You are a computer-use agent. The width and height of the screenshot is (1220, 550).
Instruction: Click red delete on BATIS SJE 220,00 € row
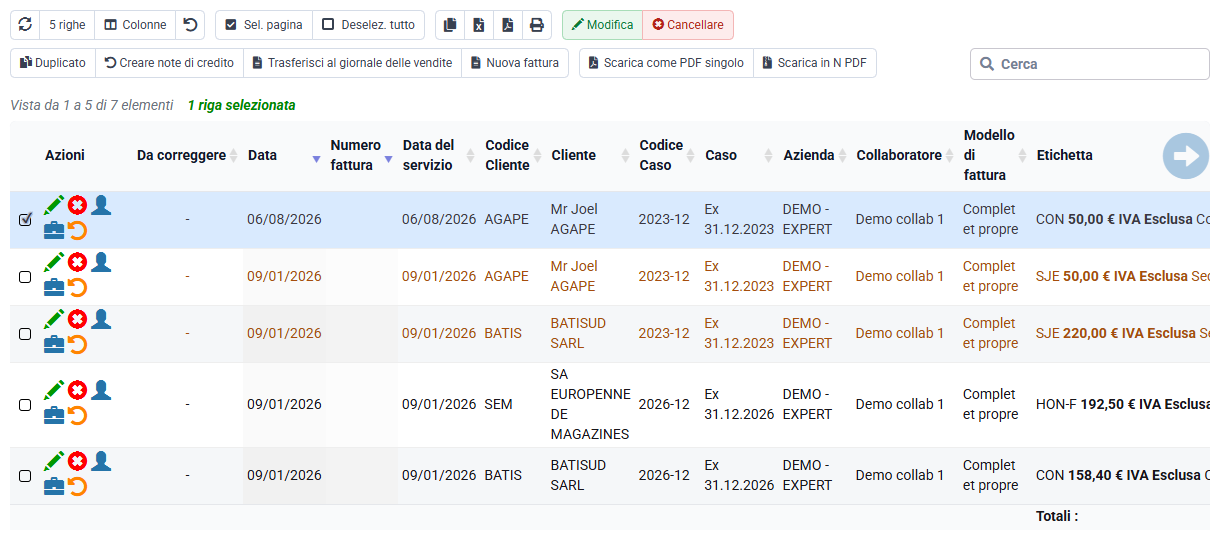pos(77,319)
